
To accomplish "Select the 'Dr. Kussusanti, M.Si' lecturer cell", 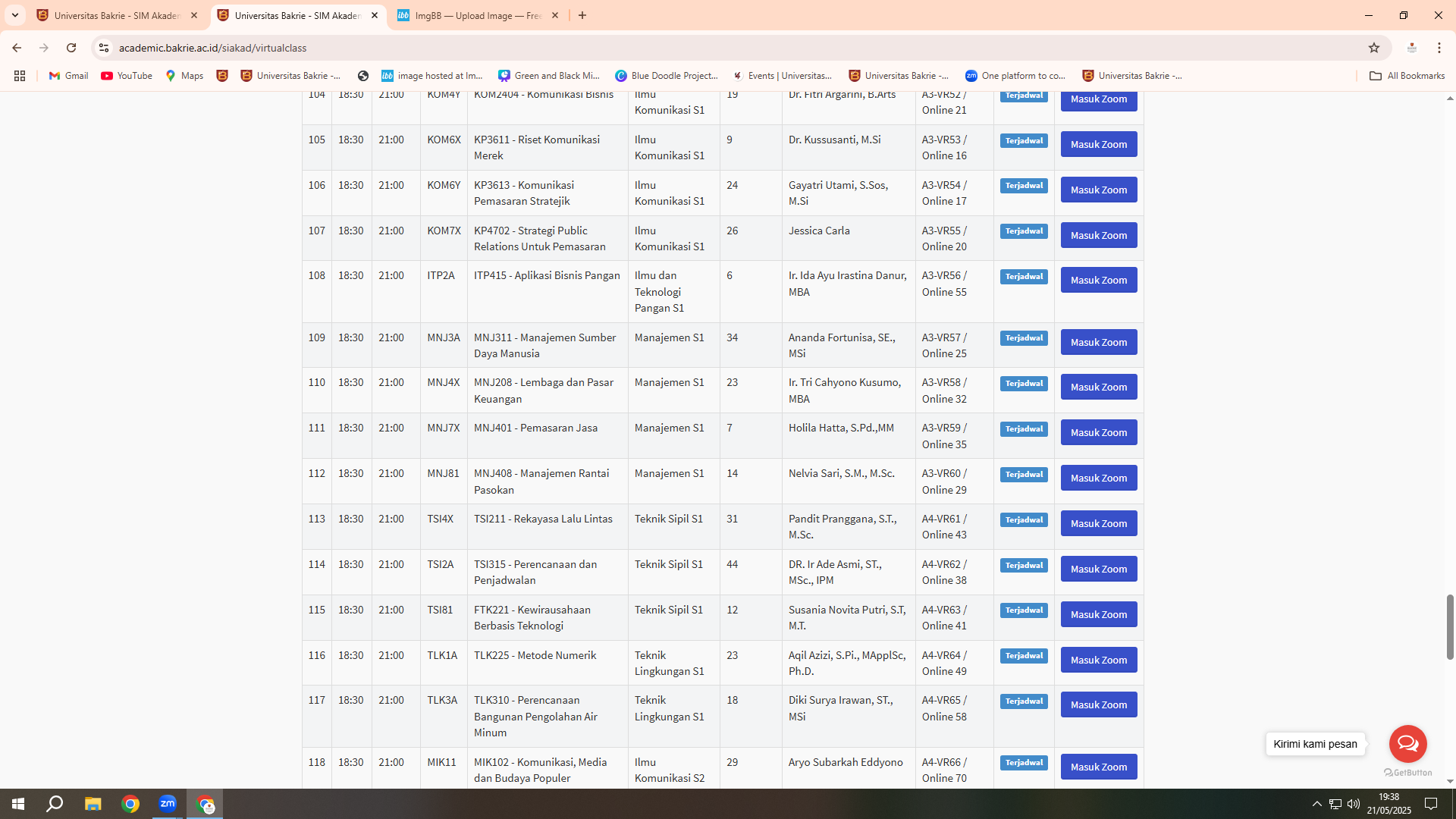I will coord(849,147).
